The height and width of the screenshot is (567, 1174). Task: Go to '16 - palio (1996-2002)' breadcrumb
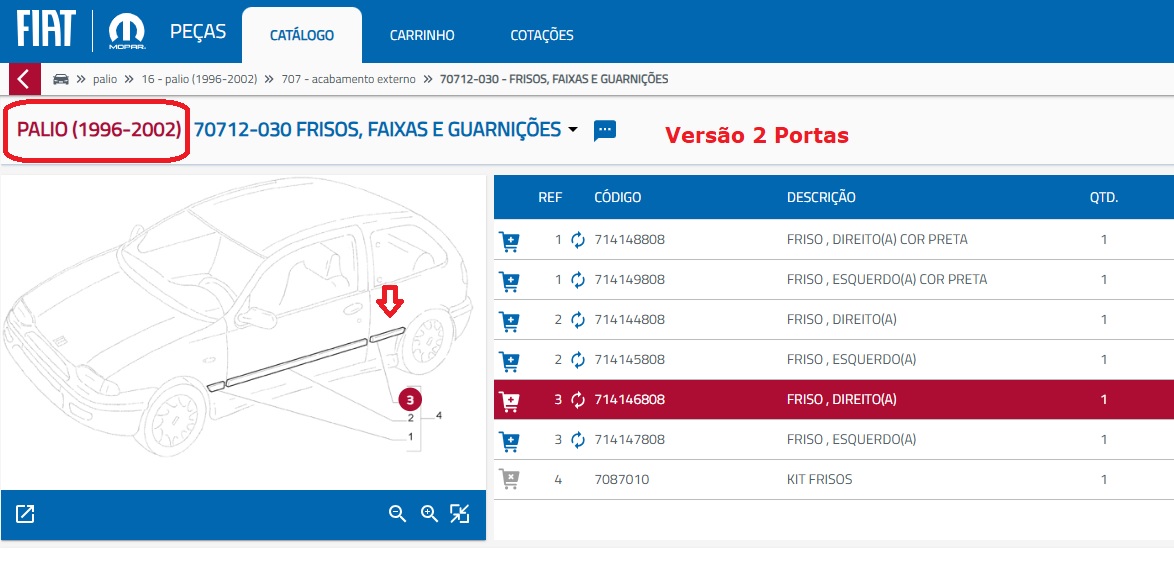(199, 79)
